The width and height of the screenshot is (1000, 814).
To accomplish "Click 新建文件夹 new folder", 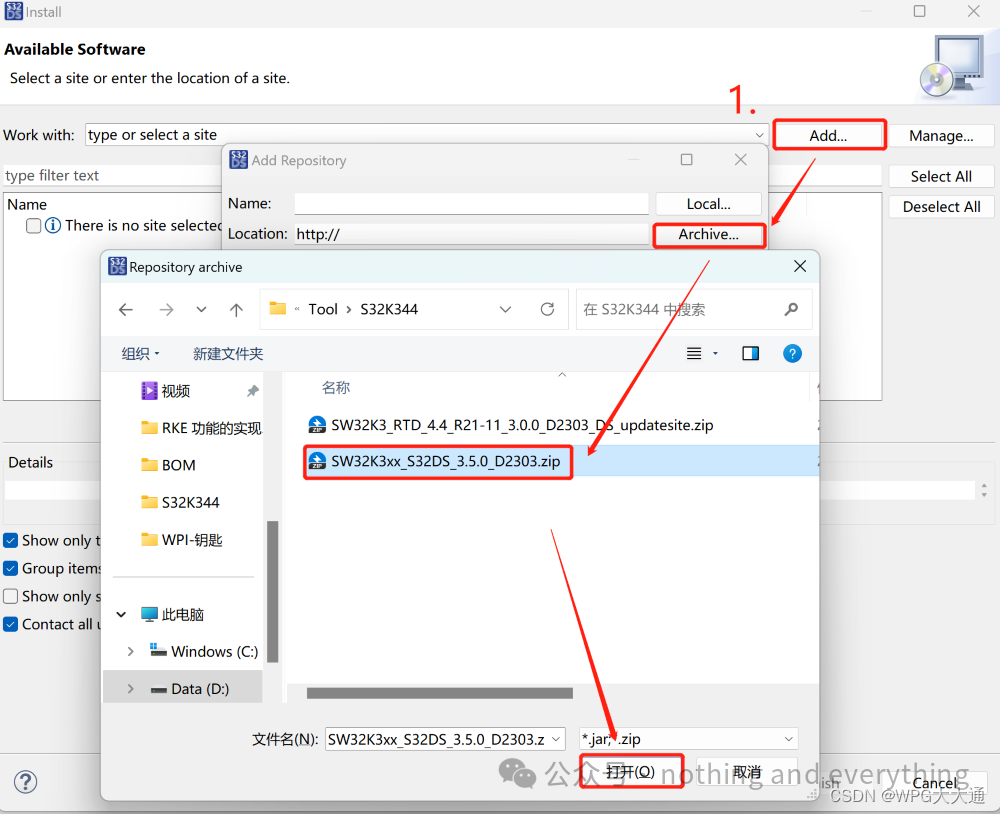I will pos(228,353).
